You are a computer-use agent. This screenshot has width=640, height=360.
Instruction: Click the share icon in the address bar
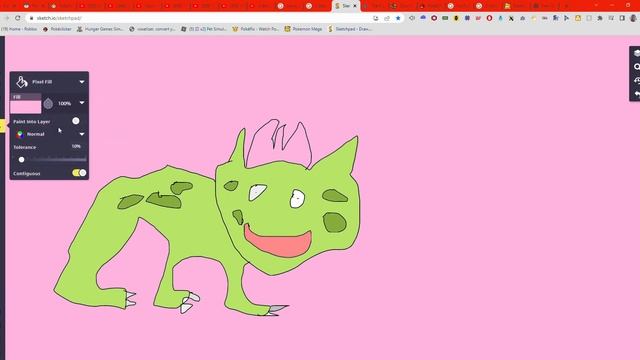pyautogui.click(x=387, y=18)
